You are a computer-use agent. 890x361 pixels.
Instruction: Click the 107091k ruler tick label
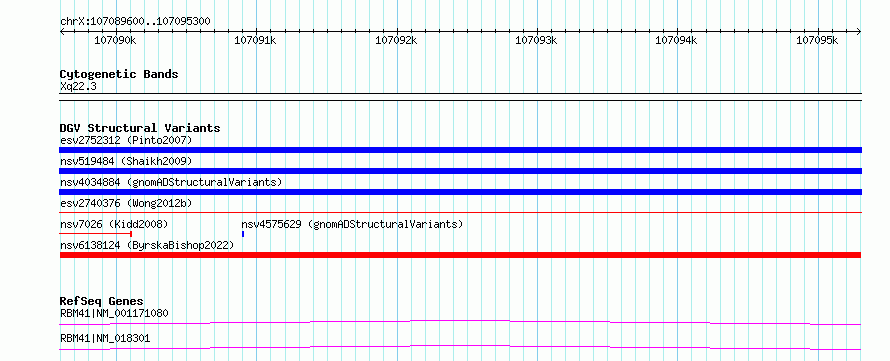[255, 40]
